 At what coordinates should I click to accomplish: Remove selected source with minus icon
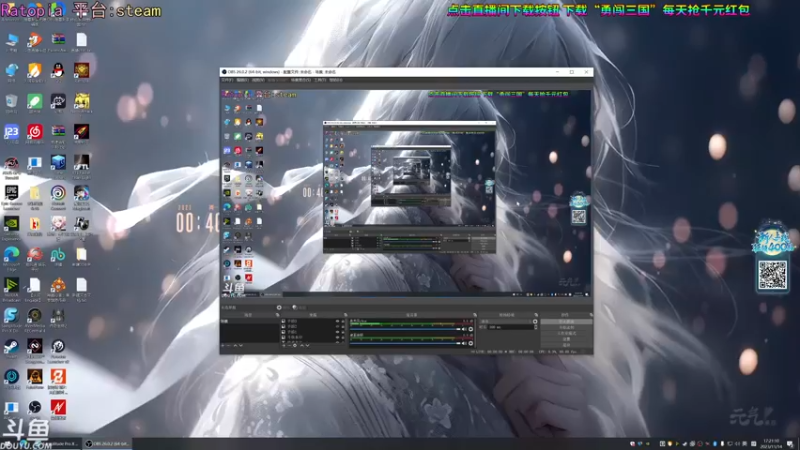tap(289, 345)
